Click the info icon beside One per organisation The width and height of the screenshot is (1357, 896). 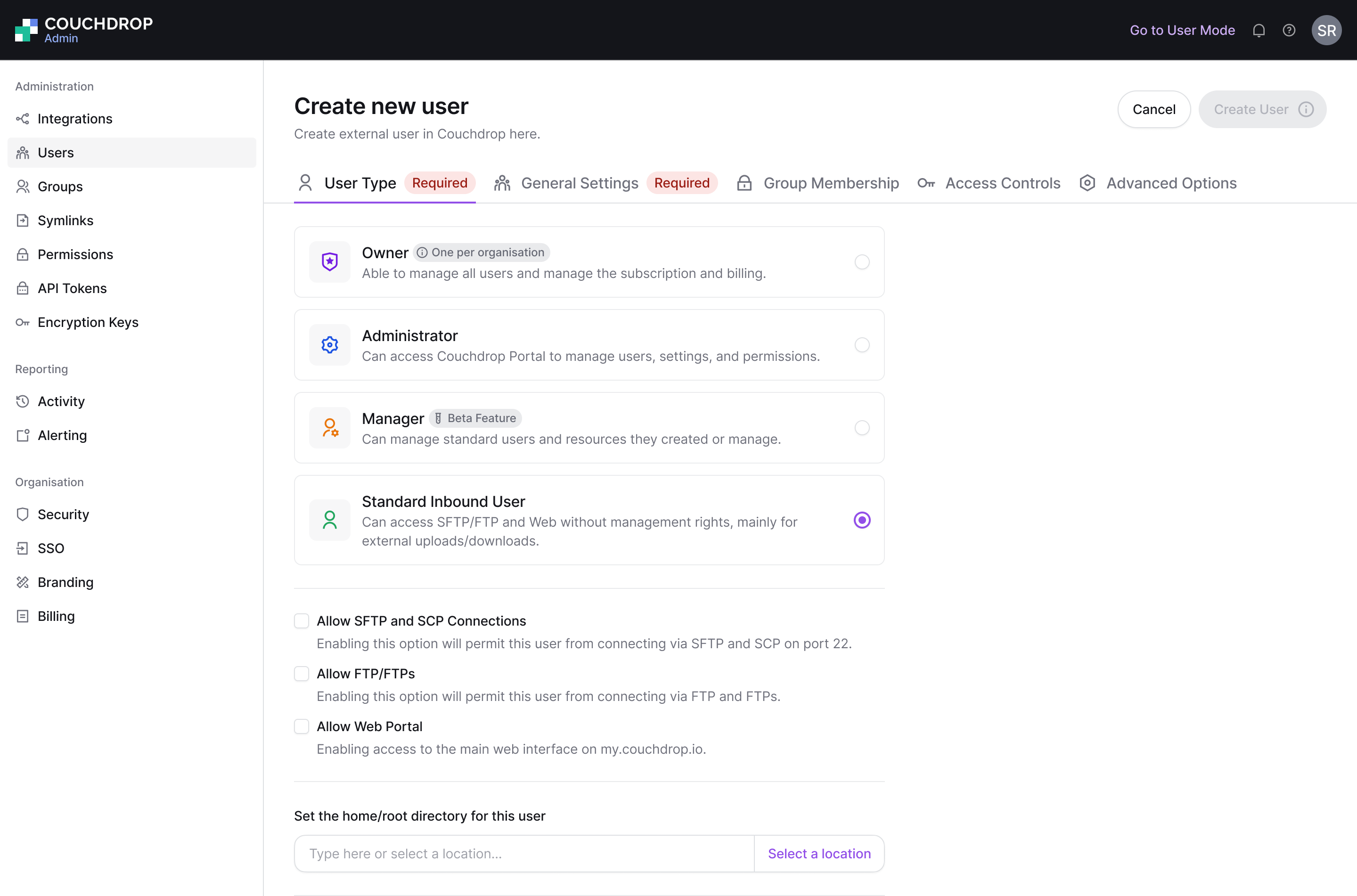click(x=422, y=253)
